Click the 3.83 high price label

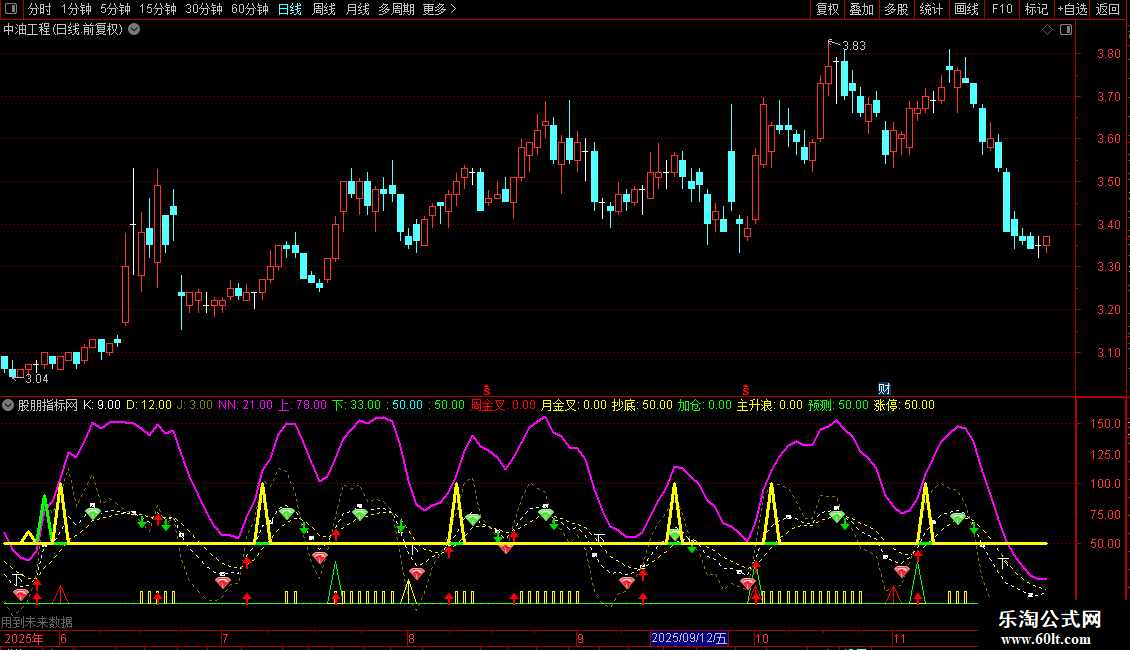(x=853, y=46)
